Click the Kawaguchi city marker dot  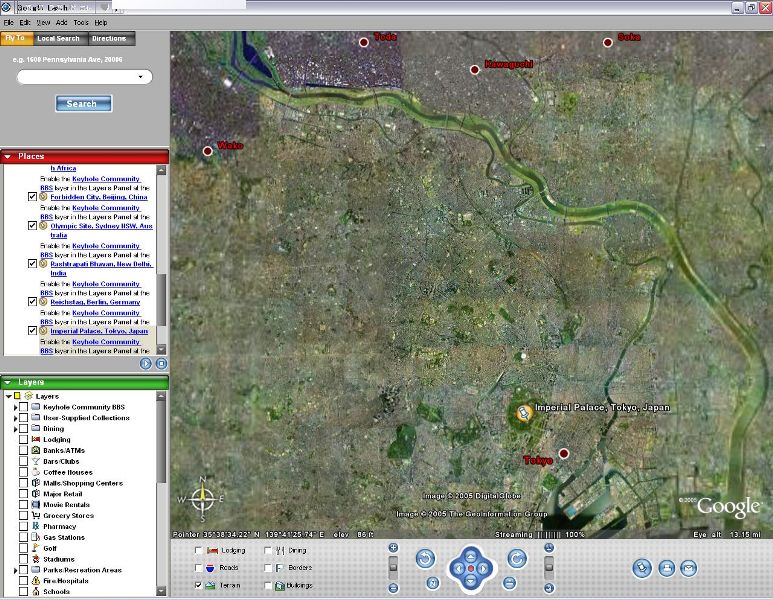point(474,70)
